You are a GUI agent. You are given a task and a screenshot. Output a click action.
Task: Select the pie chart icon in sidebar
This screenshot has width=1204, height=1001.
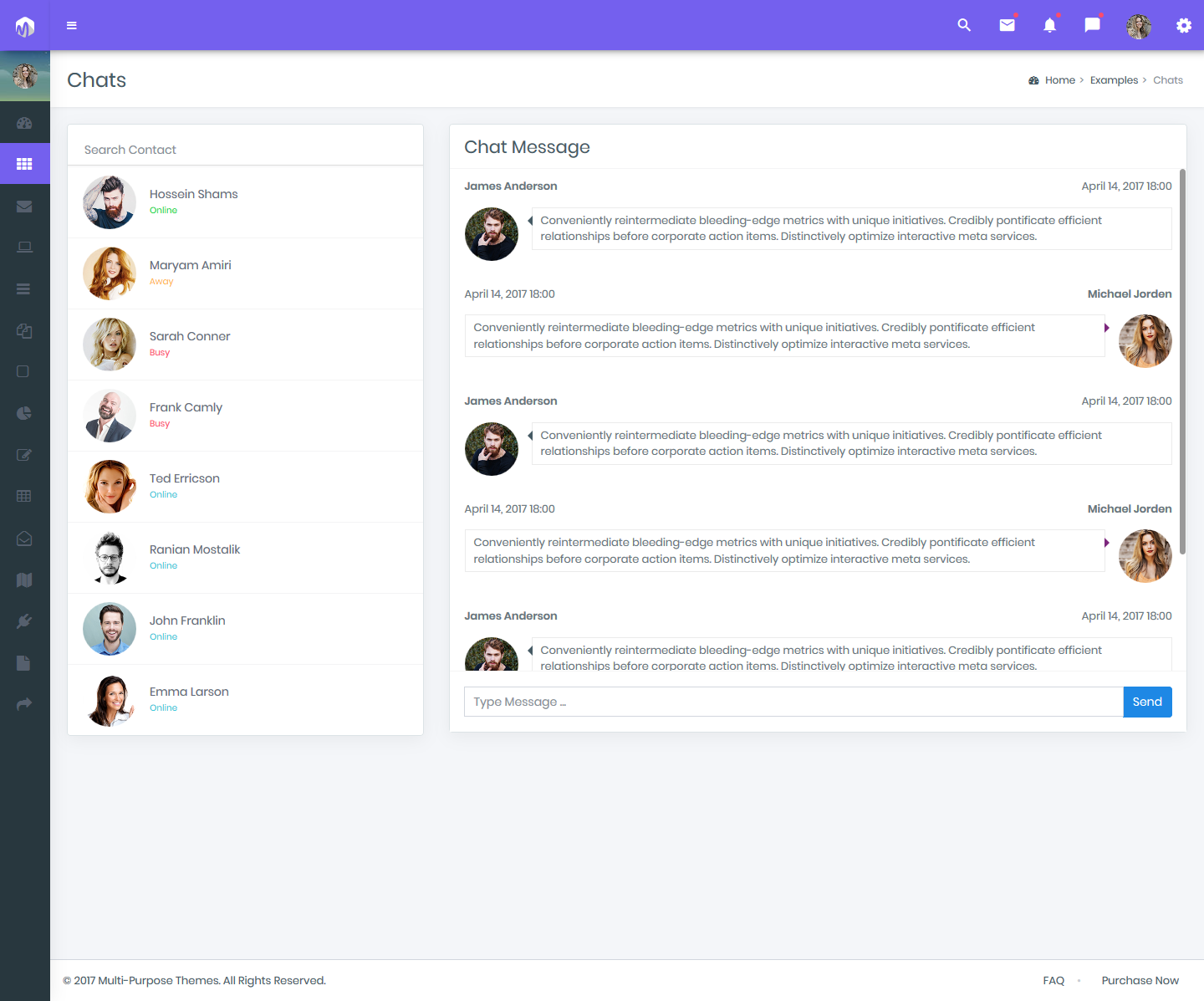(24, 413)
